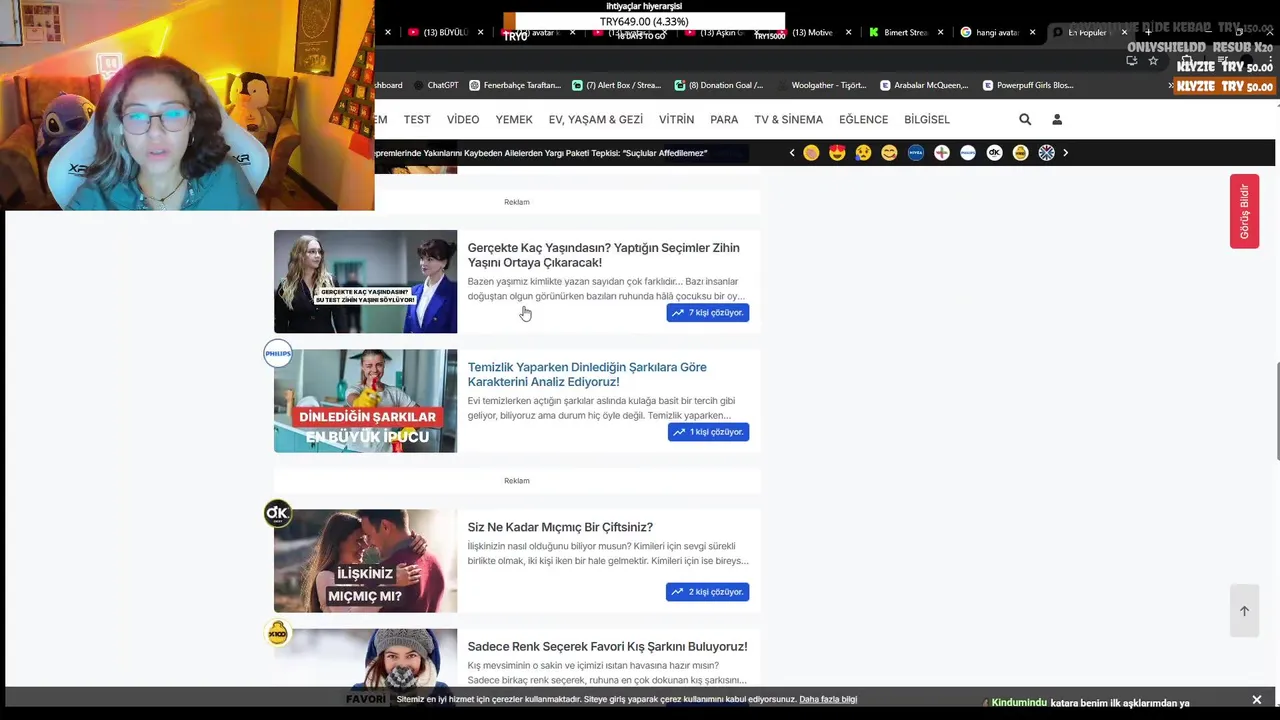The width and height of the screenshot is (1280, 720).
Task: Open the site search magnifier icon
Action: tap(1025, 119)
